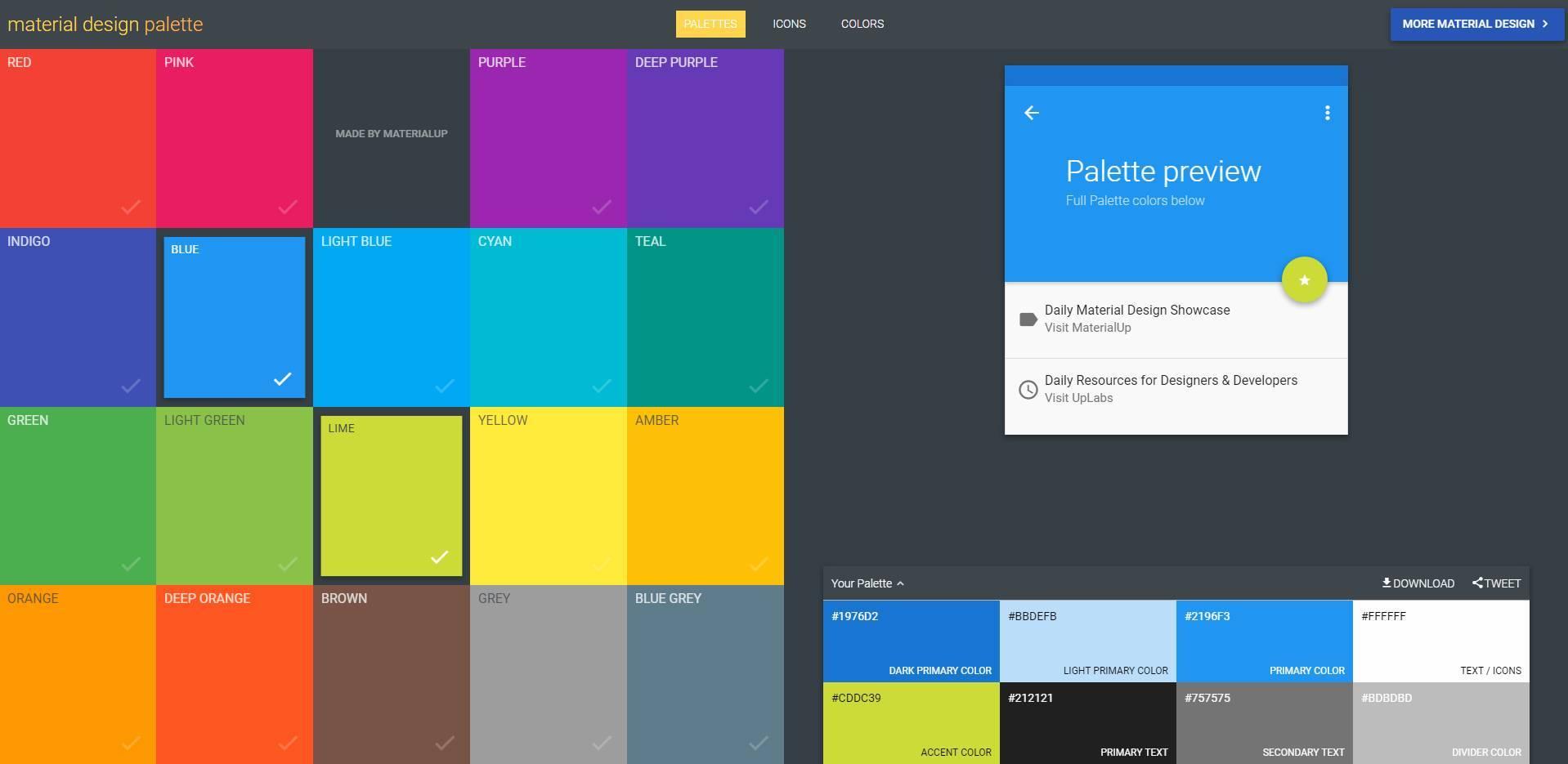Image resolution: width=1568 pixels, height=764 pixels.
Task: Click the clock icon beside Daily Resources
Action: coord(1028,390)
